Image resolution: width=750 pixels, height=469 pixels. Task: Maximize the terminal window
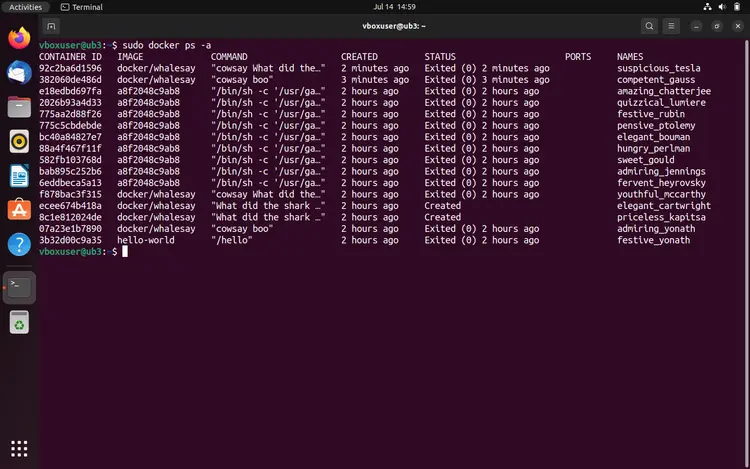pyautogui.click(x=717, y=26)
